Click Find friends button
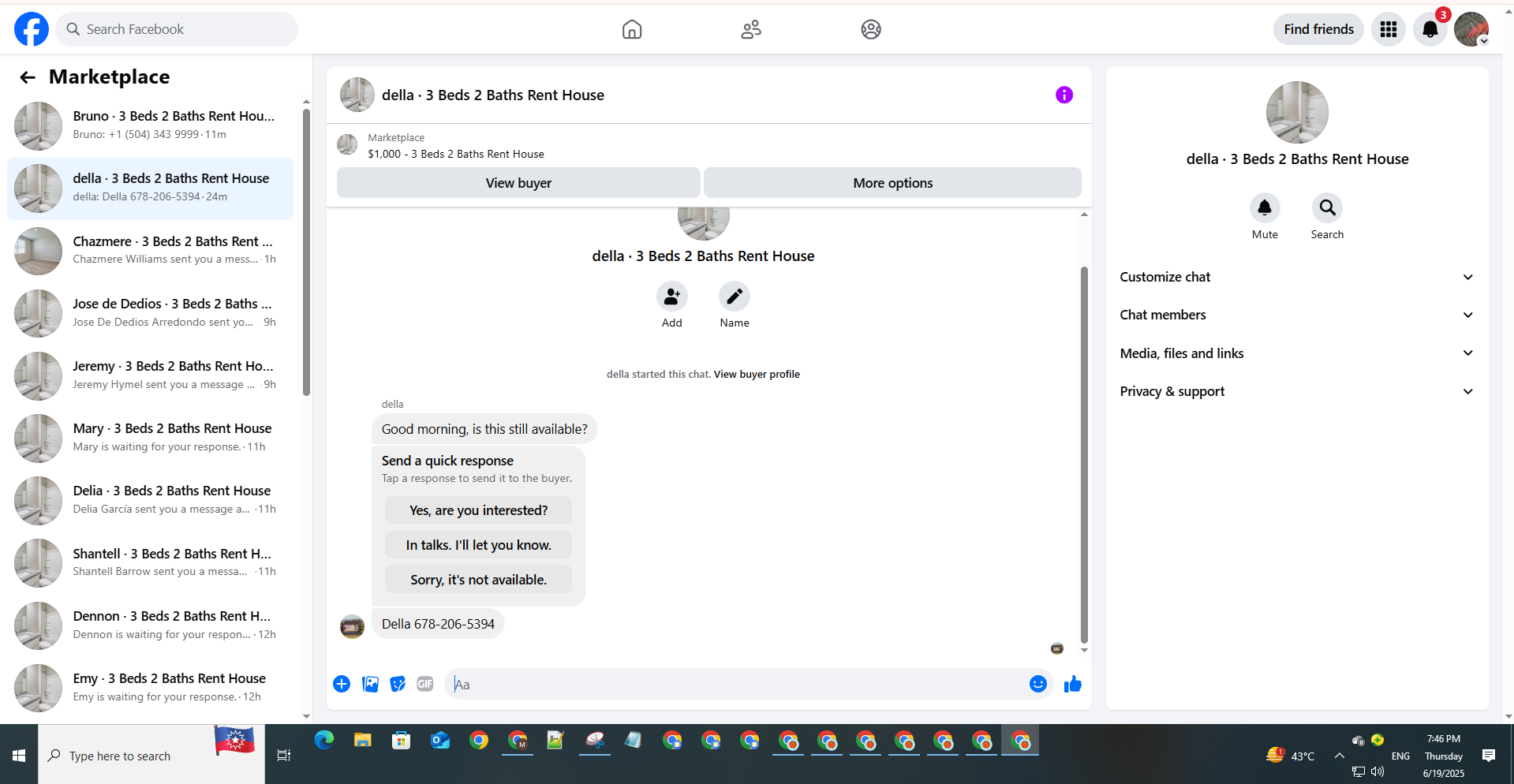1514x784 pixels. pos(1318,29)
